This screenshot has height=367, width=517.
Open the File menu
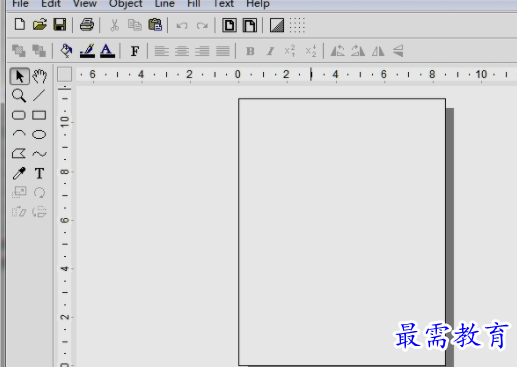coord(20,4)
